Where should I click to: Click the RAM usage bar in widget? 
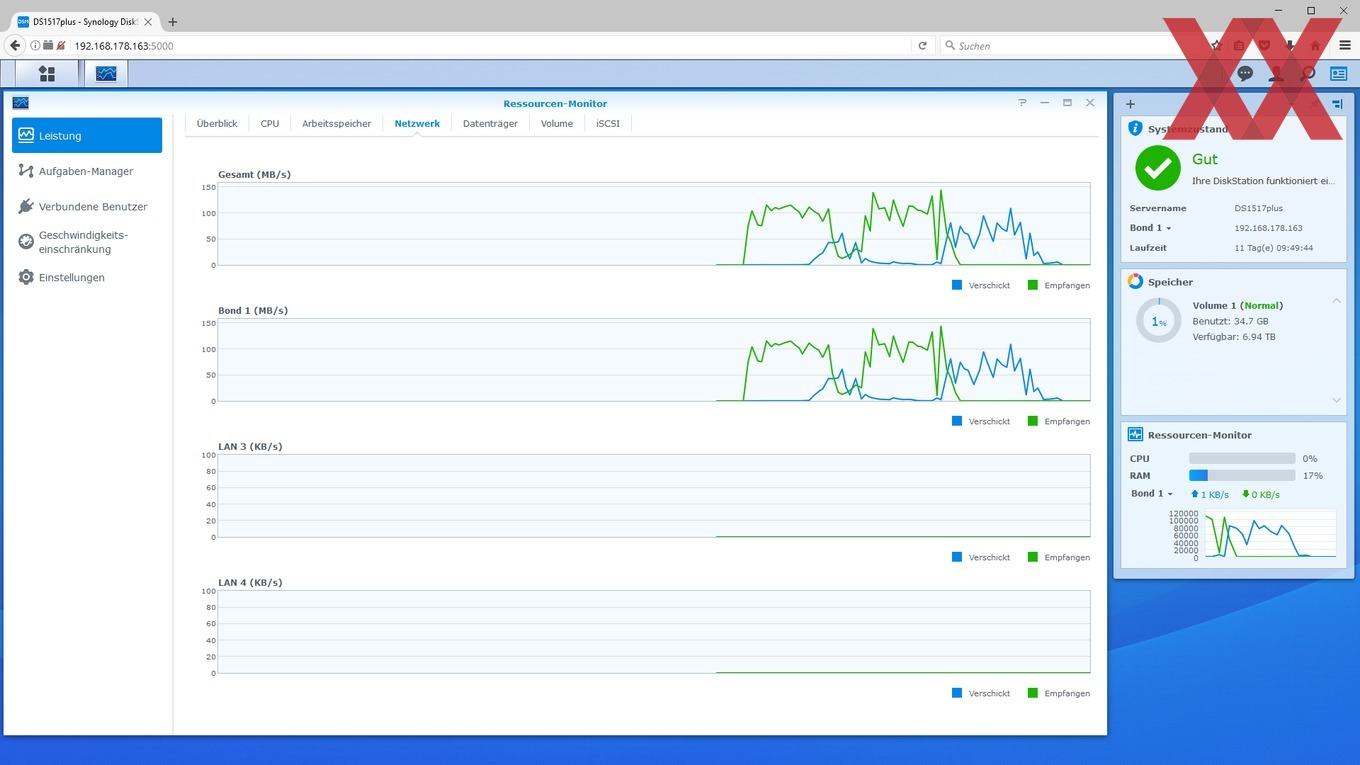point(1242,476)
